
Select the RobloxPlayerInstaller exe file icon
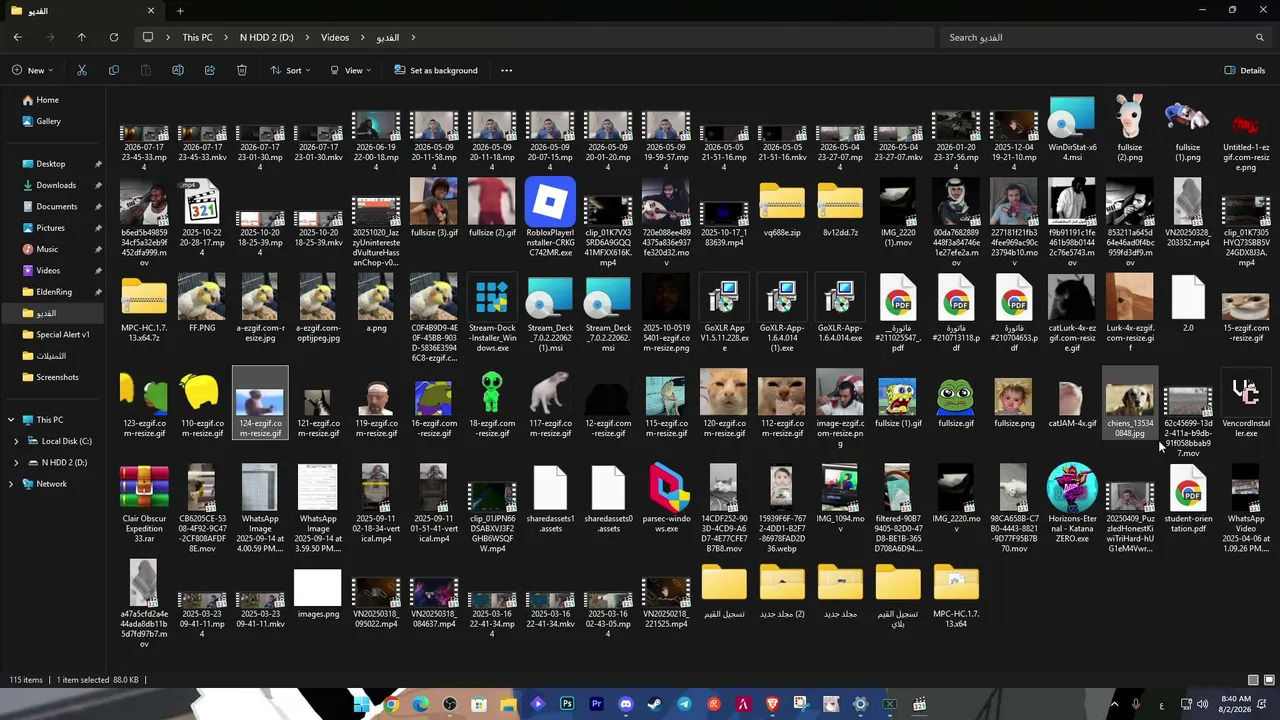(x=550, y=202)
